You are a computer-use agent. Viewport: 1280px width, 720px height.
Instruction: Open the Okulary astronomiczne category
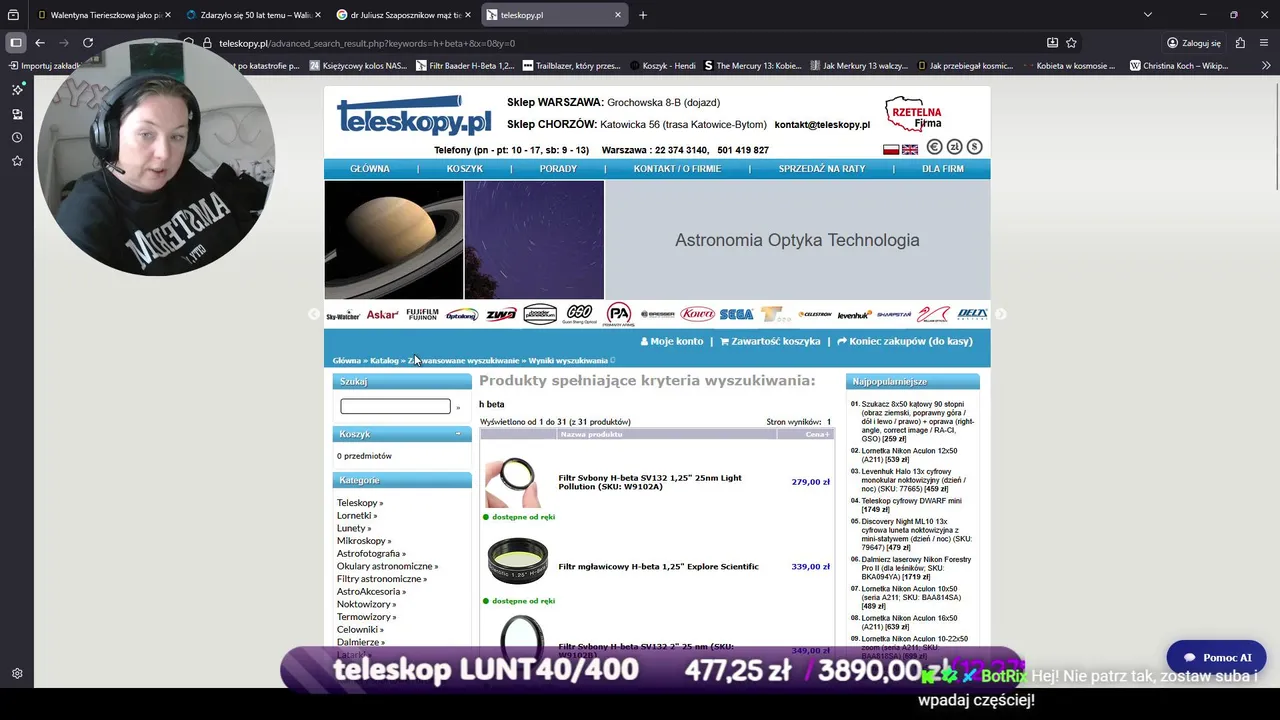(x=387, y=566)
